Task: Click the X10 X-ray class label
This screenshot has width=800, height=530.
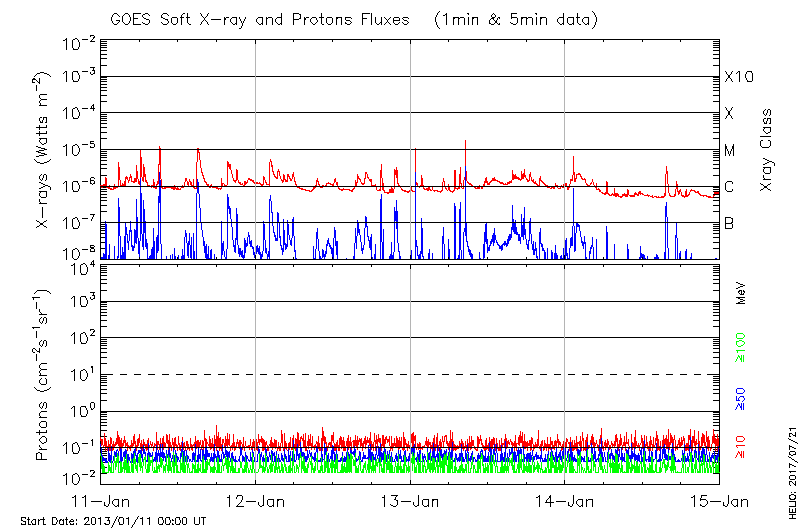Action: pyautogui.click(x=737, y=77)
